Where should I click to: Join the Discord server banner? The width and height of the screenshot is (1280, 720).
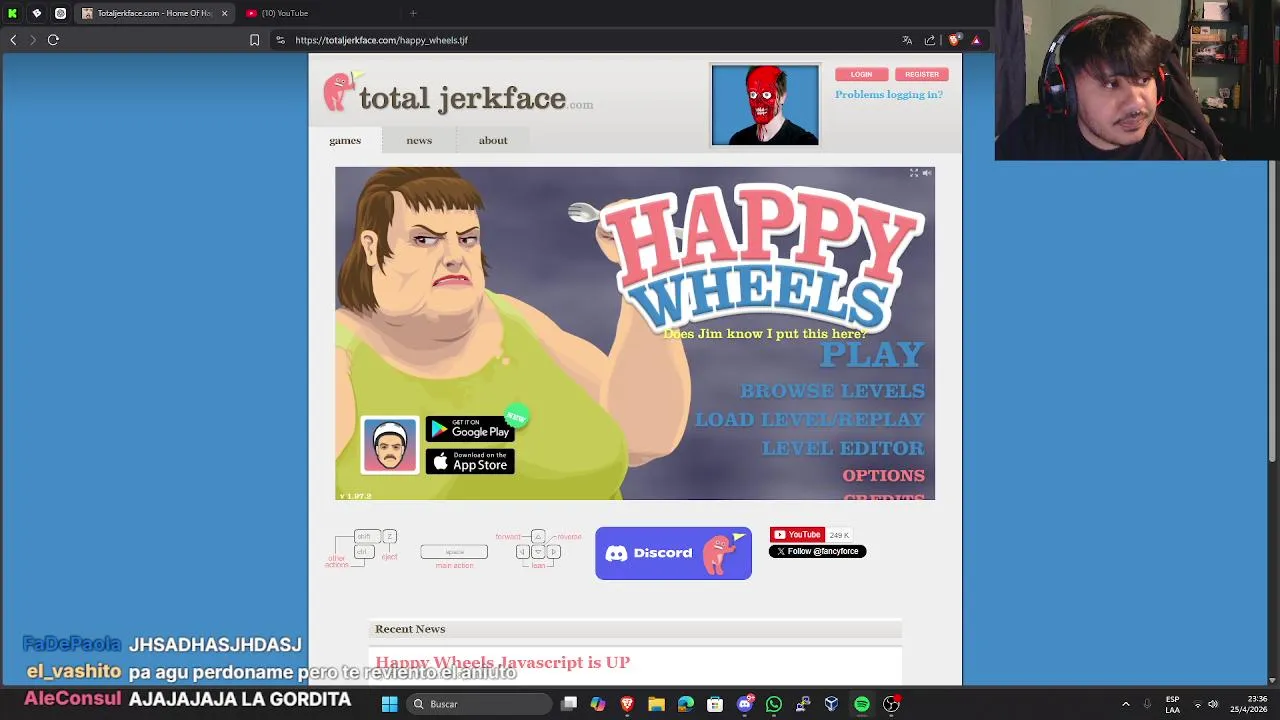673,553
